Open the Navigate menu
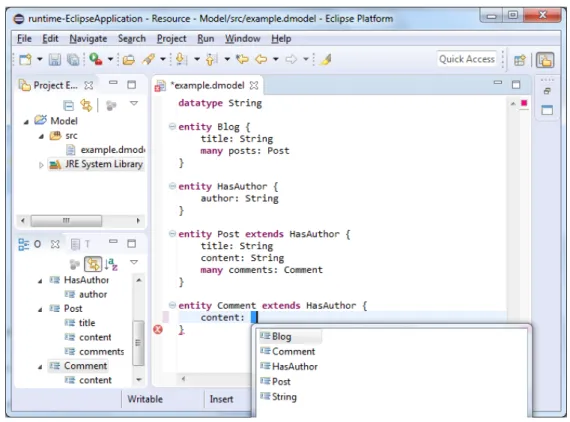Image resolution: width=570 pixels, height=422 pixels. click(x=88, y=39)
